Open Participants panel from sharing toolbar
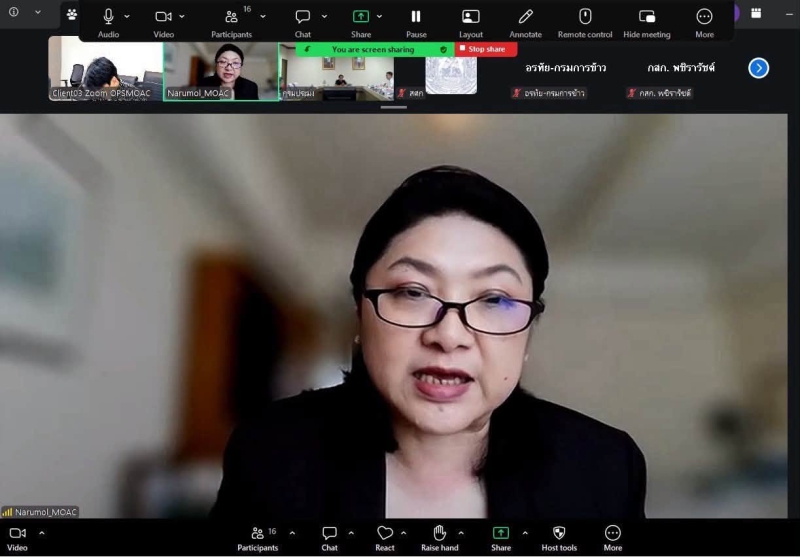 pos(232,17)
